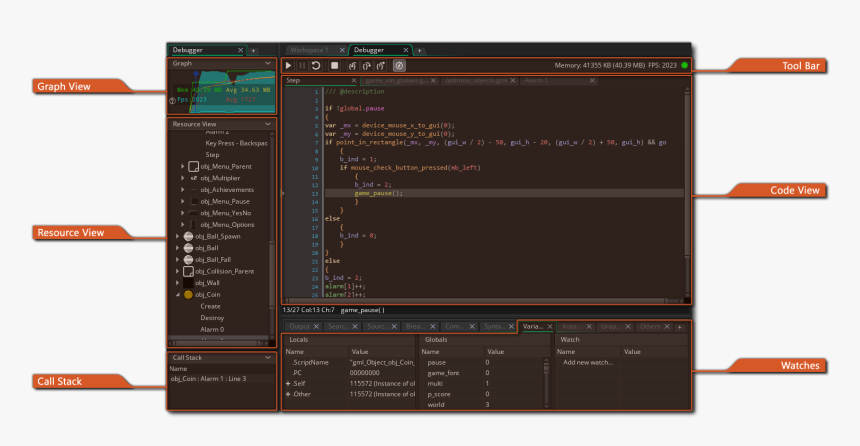Add new tab after Others tab
This screenshot has width=860, height=446.
[x=680, y=327]
